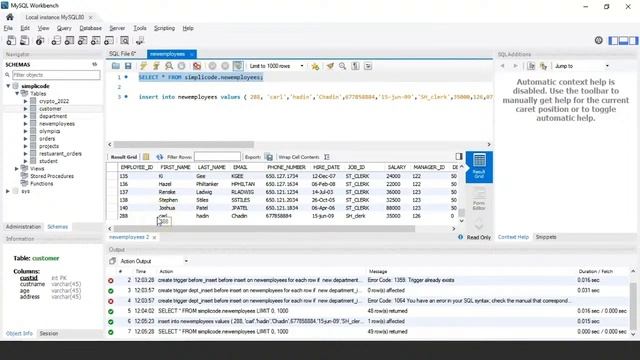Screen dimensions: 640x360
Task: Stop the executing query
Action: point(182,66)
